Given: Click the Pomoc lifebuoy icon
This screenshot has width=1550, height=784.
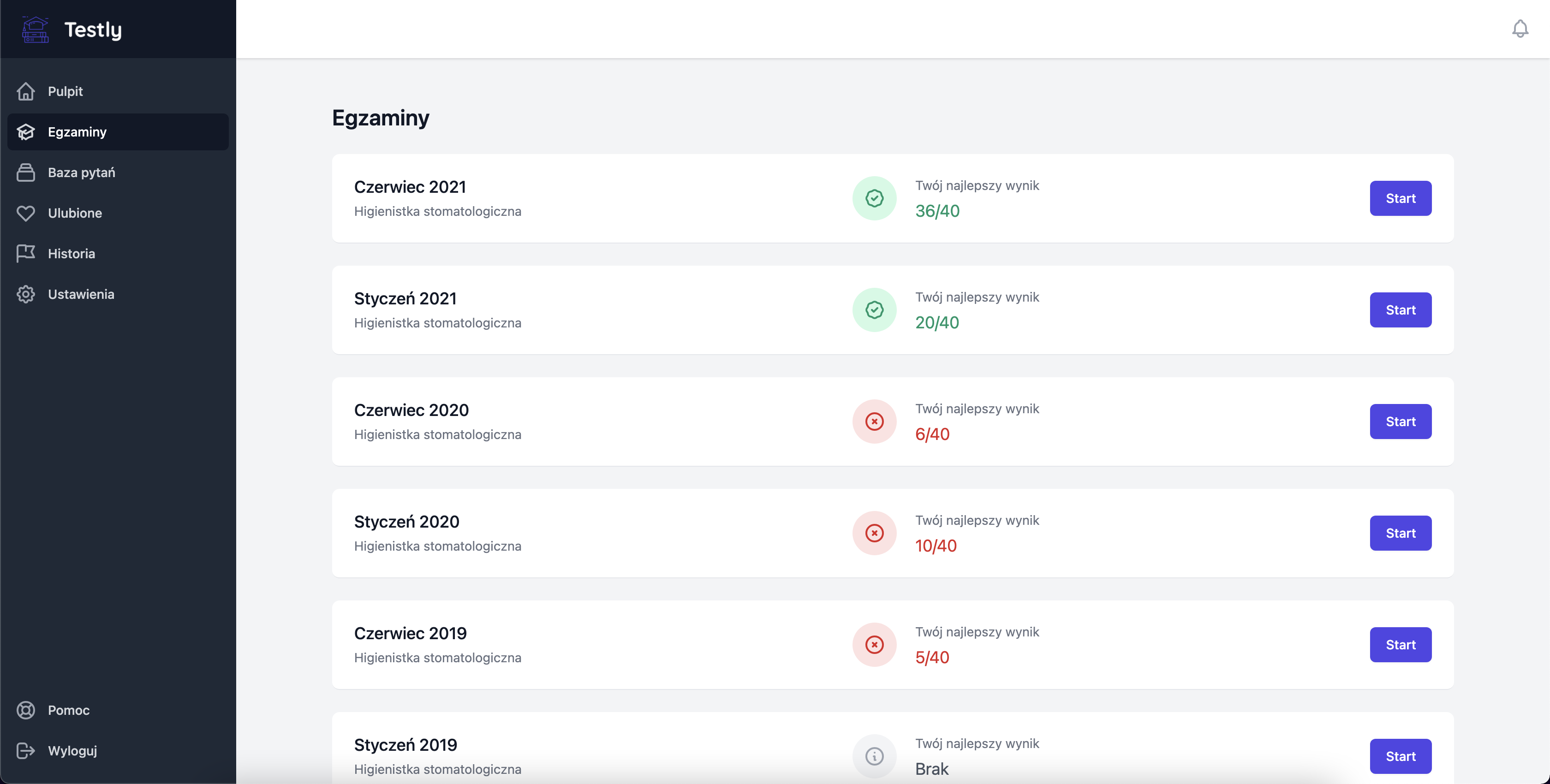Looking at the screenshot, I should [x=26, y=710].
